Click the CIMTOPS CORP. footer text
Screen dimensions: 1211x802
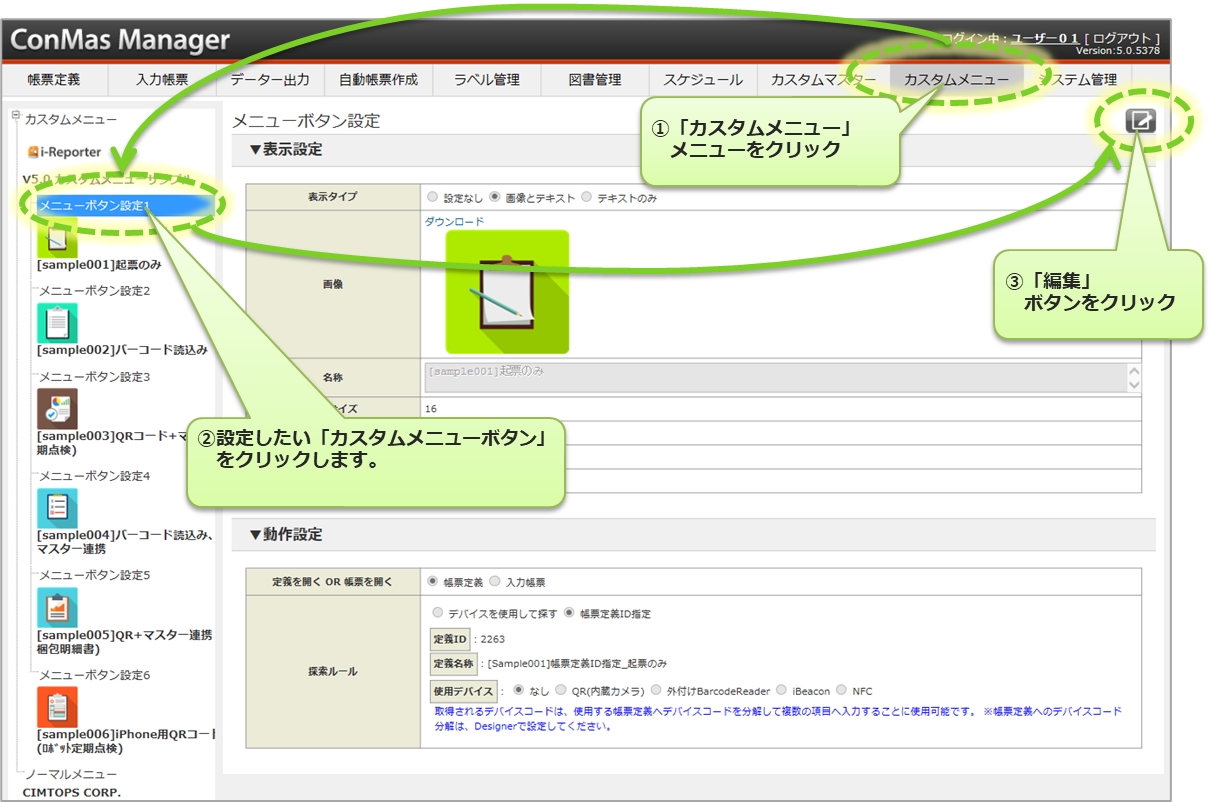[x=71, y=793]
